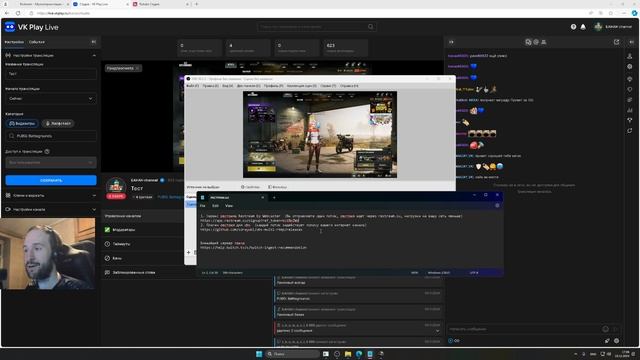Click the info icon beside Доступ к трансляции
640x360 pixels.
coord(47,151)
